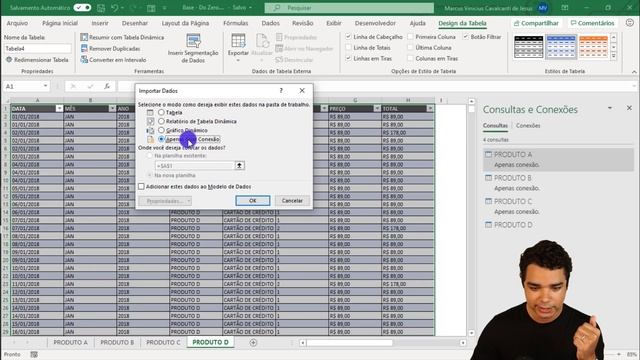Image resolution: width=640 pixels, height=360 pixels.
Task: Expand the table styles gallery
Action: (x=613, y=57)
